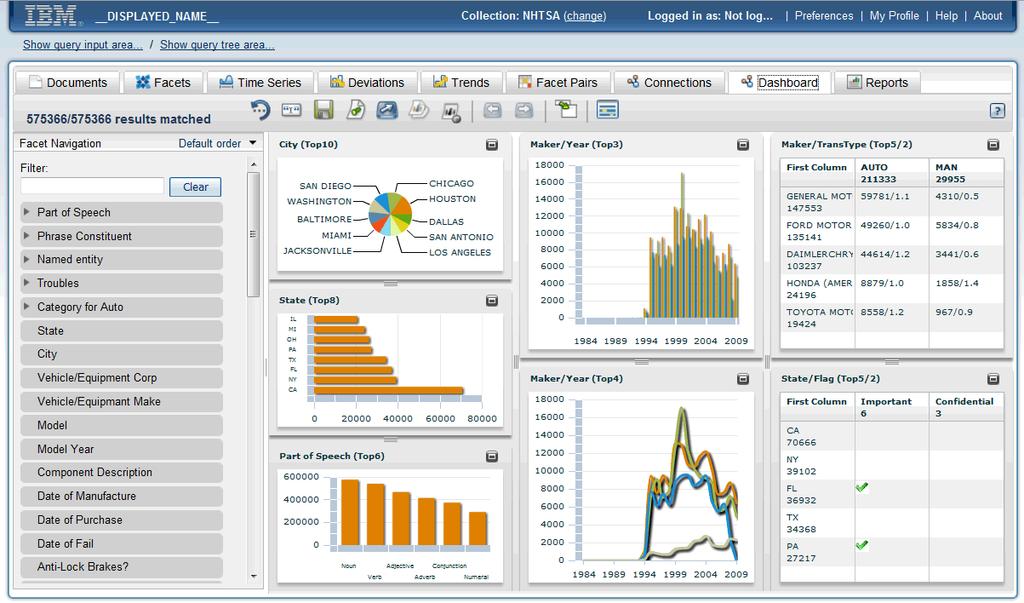Click the Clear filter button
The height and width of the screenshot is (603, 1024).
(195, 187)
